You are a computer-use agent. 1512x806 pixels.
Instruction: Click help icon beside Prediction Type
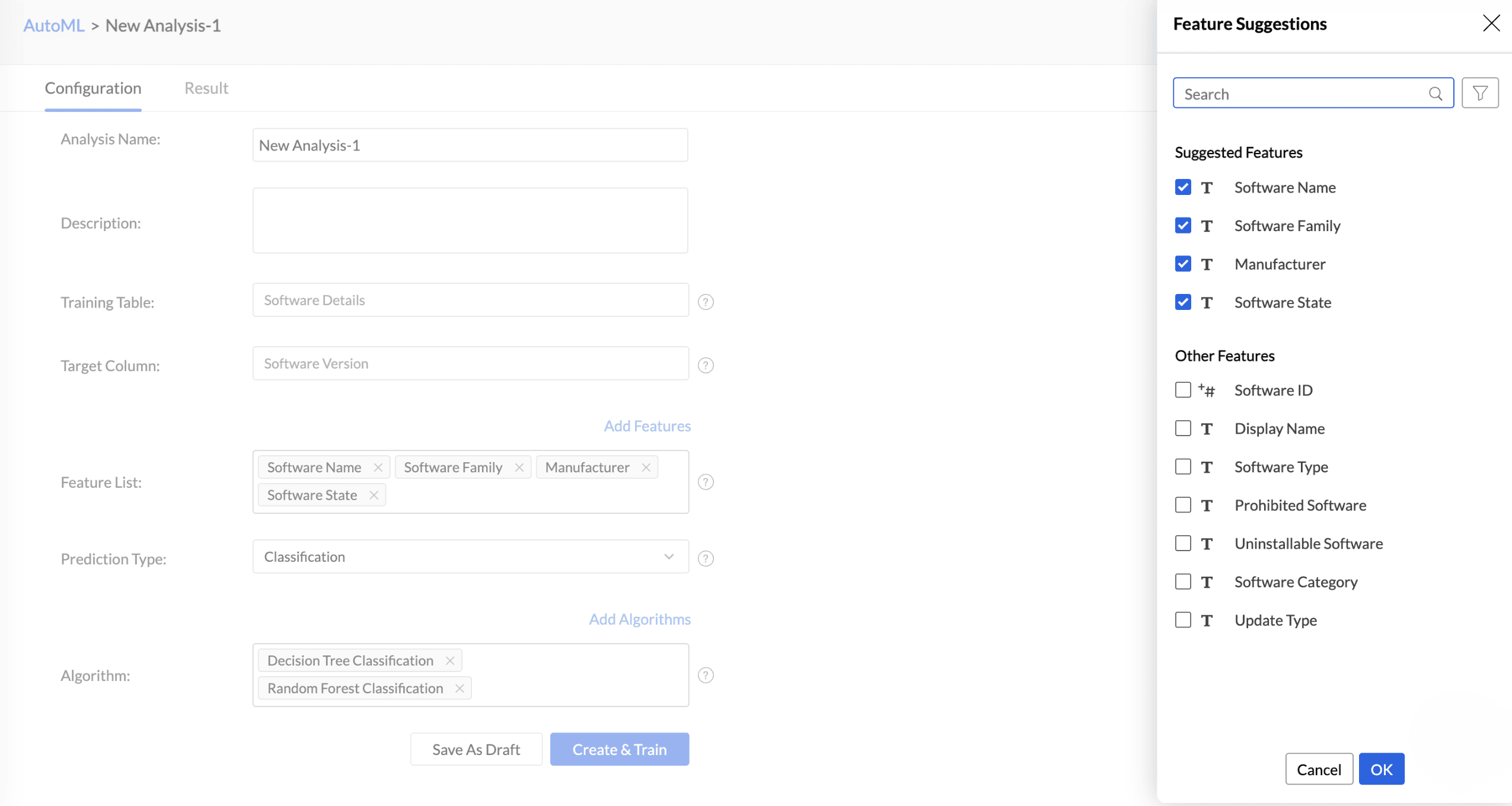click(705, 558)
